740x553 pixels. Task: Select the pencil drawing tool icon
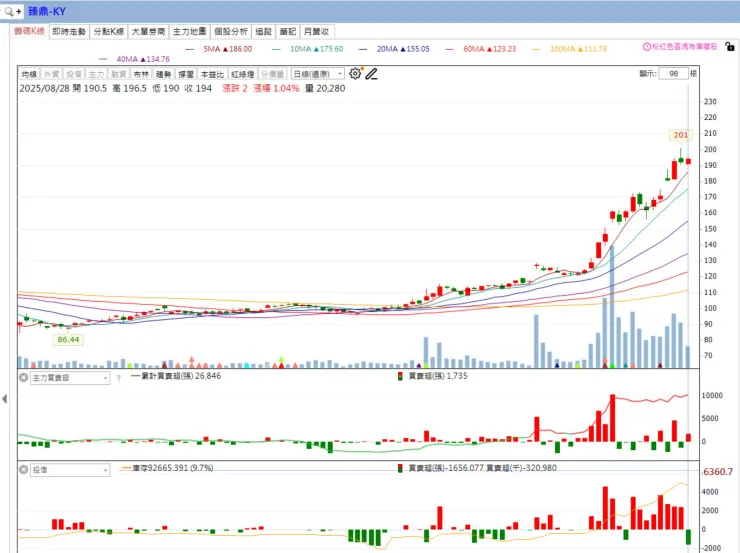tap(371, 74)
